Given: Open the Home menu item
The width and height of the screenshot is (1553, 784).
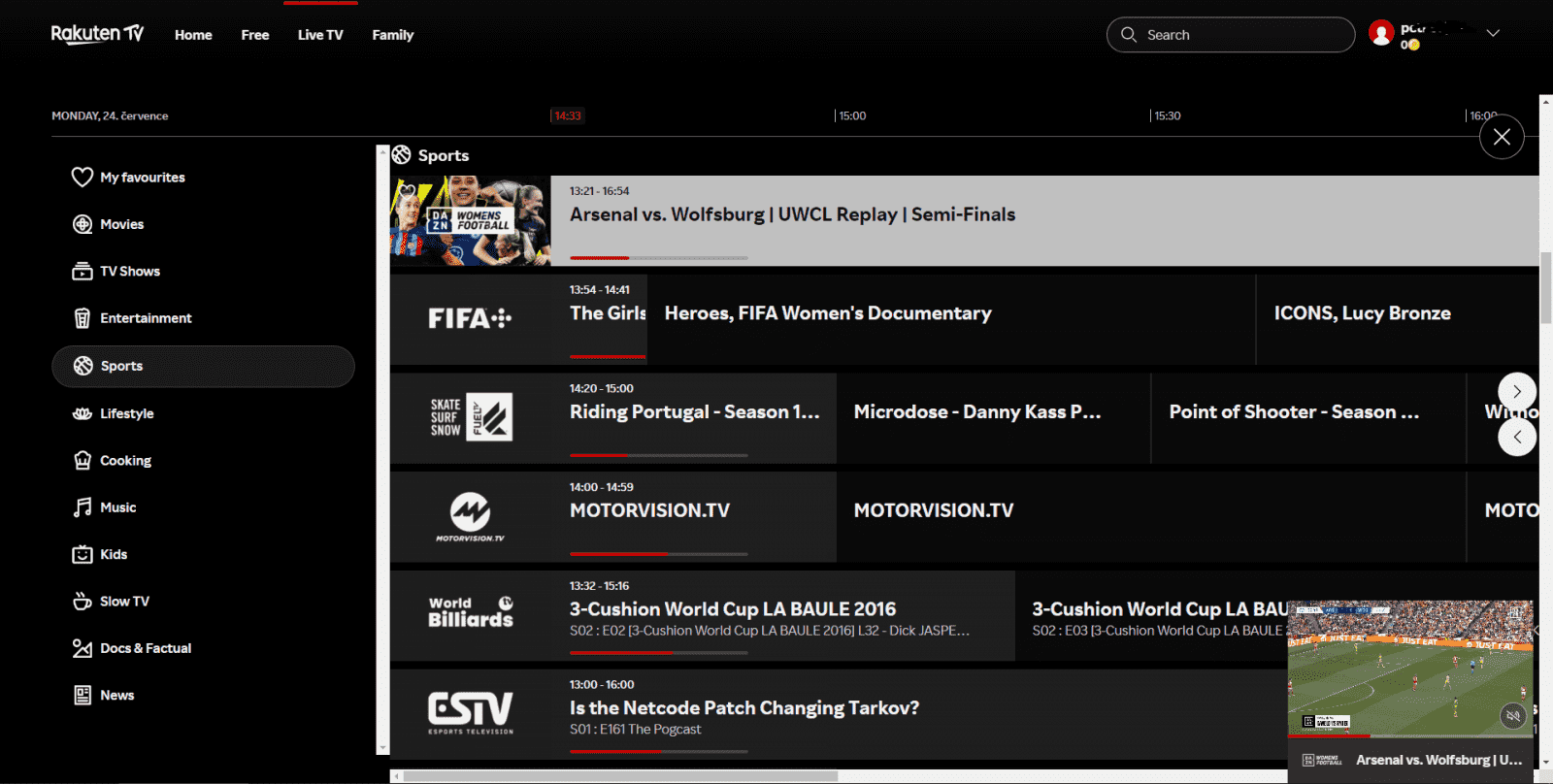Looking at the screenshot, I should tap(193, 35).
